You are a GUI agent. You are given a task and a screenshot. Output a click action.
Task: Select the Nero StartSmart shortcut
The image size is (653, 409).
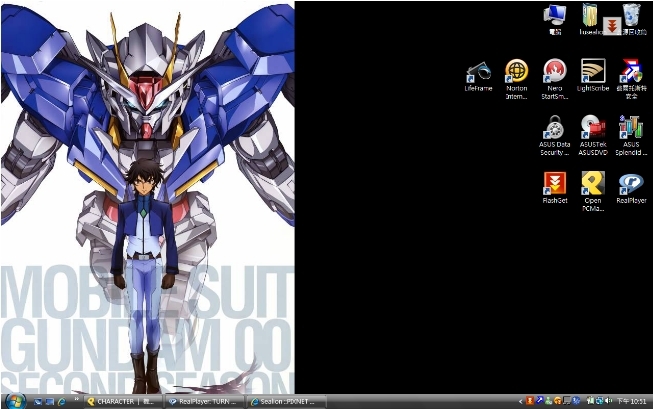(555, 79)
